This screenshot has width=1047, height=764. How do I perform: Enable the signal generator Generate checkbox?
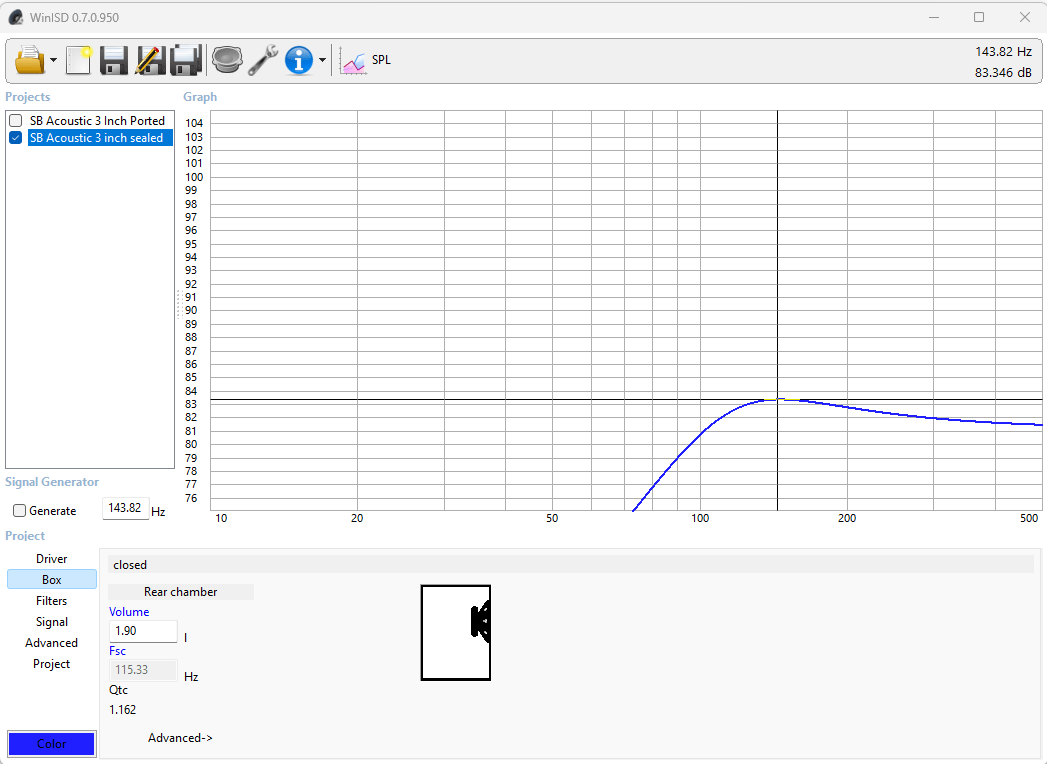click(19, 511)
